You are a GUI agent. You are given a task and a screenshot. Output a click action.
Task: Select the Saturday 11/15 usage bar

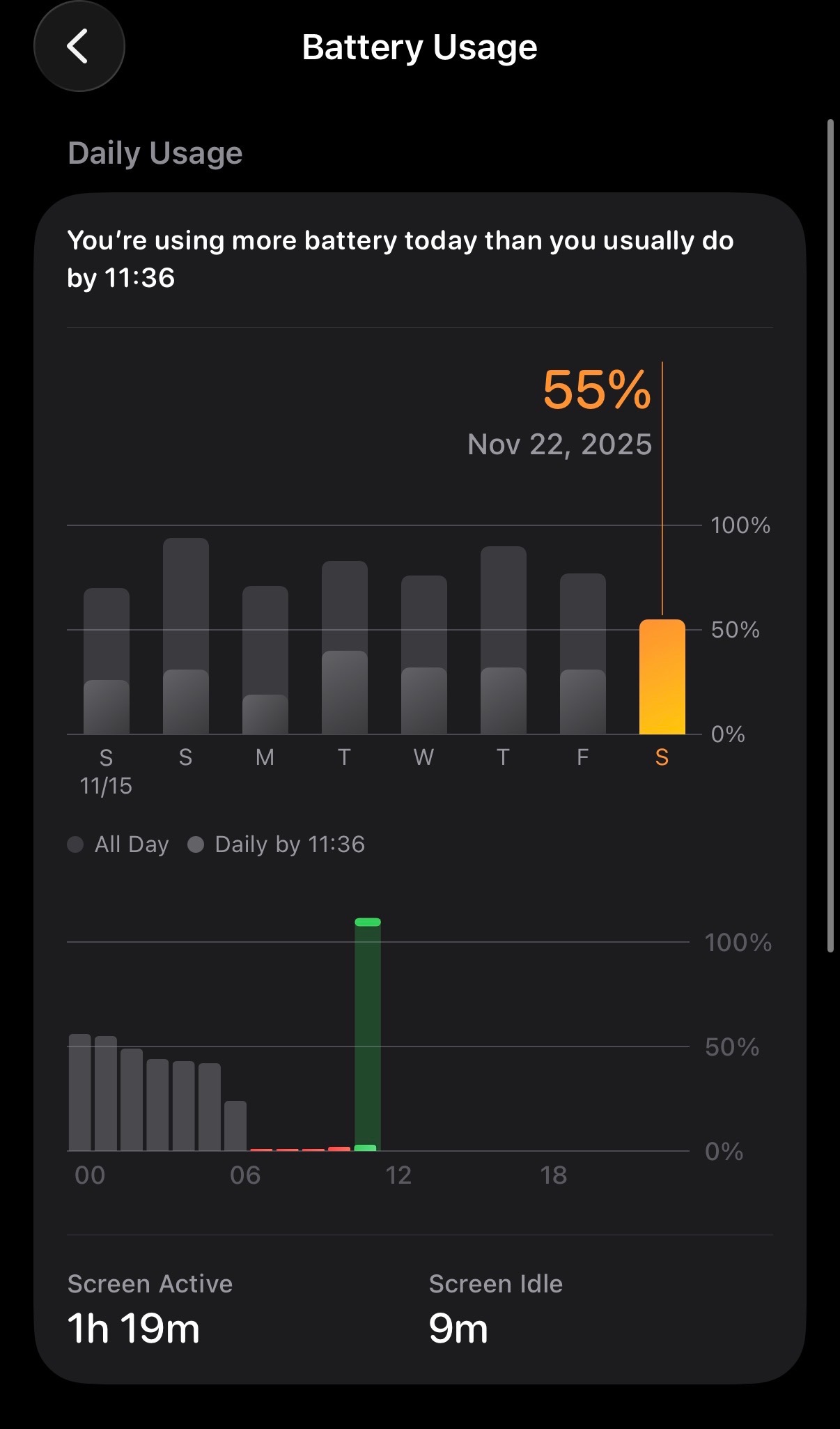[107, 661]
